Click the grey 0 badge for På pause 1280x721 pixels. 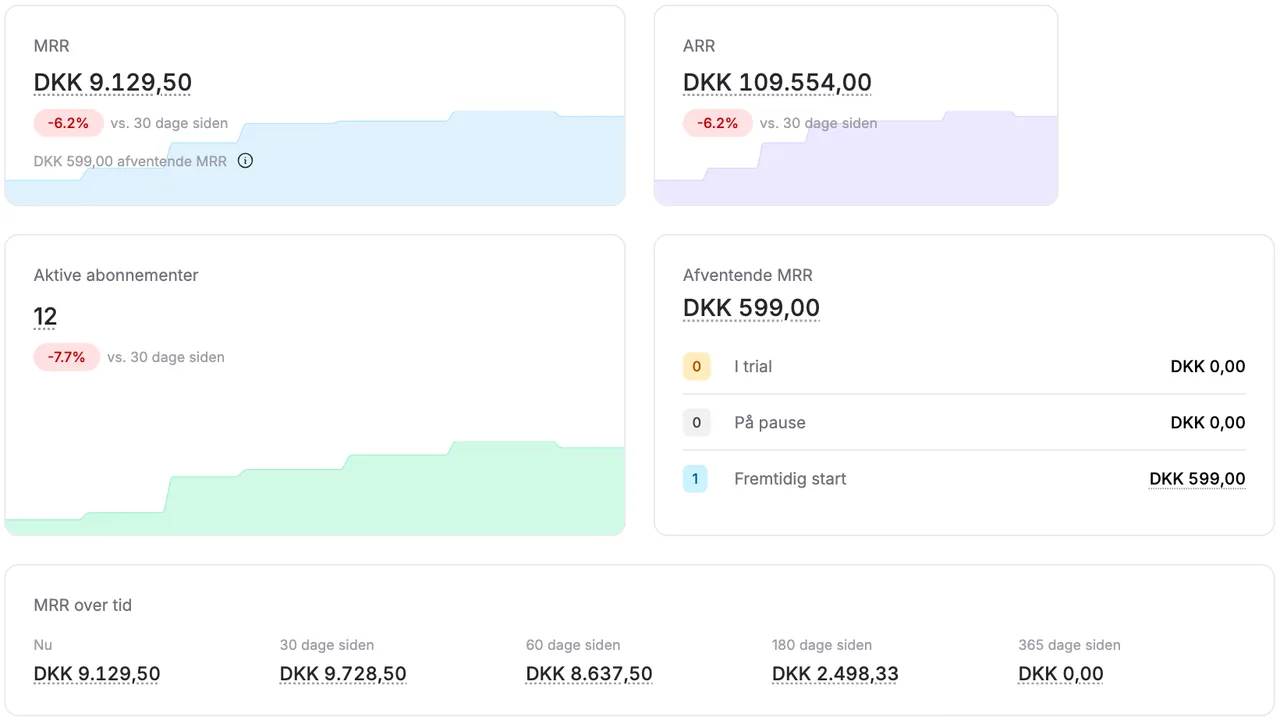coord(696,423)
